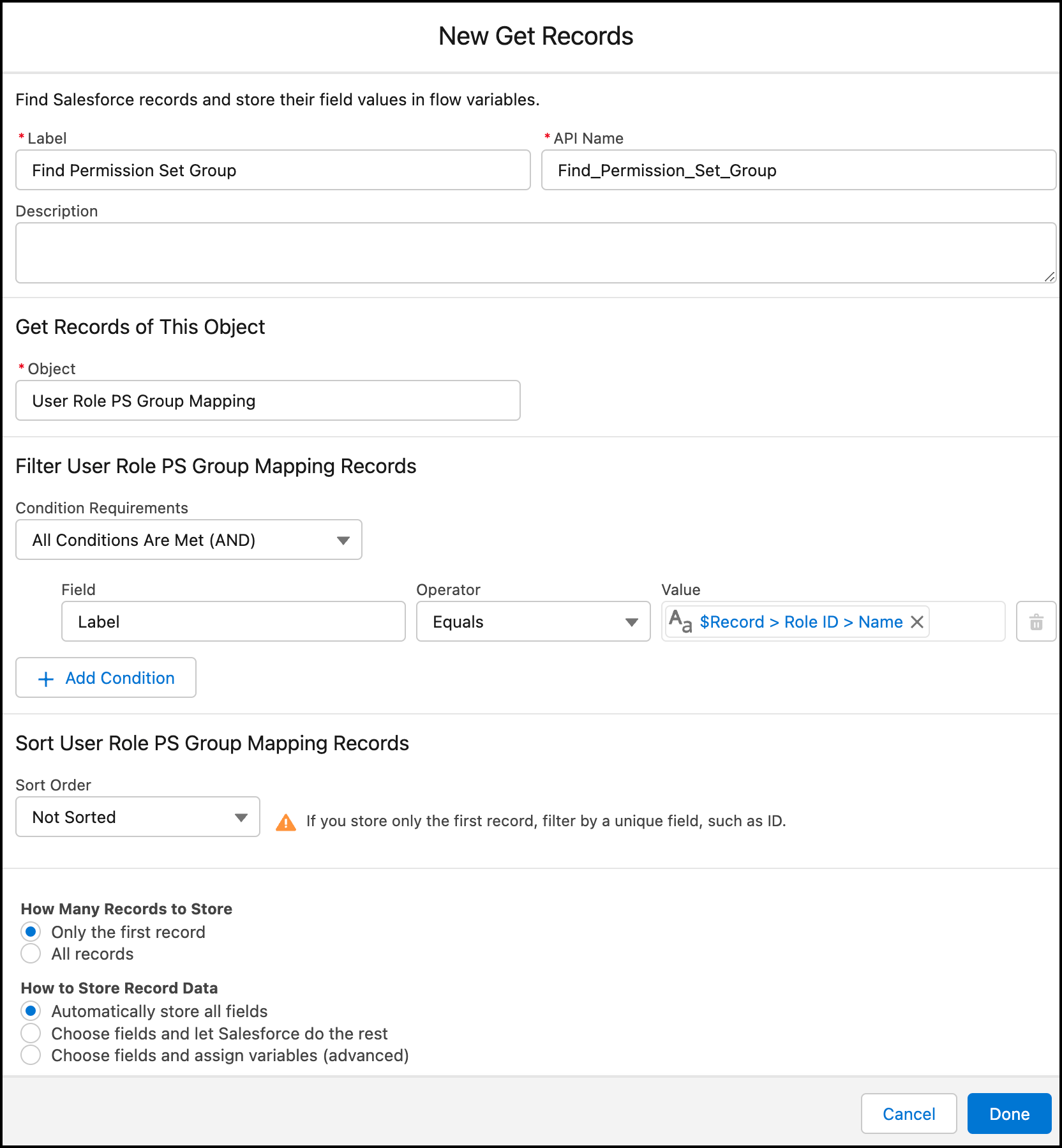Click the Object lookup field
The height and width of the screenshot is (1148, 1062).
(268, 401)
